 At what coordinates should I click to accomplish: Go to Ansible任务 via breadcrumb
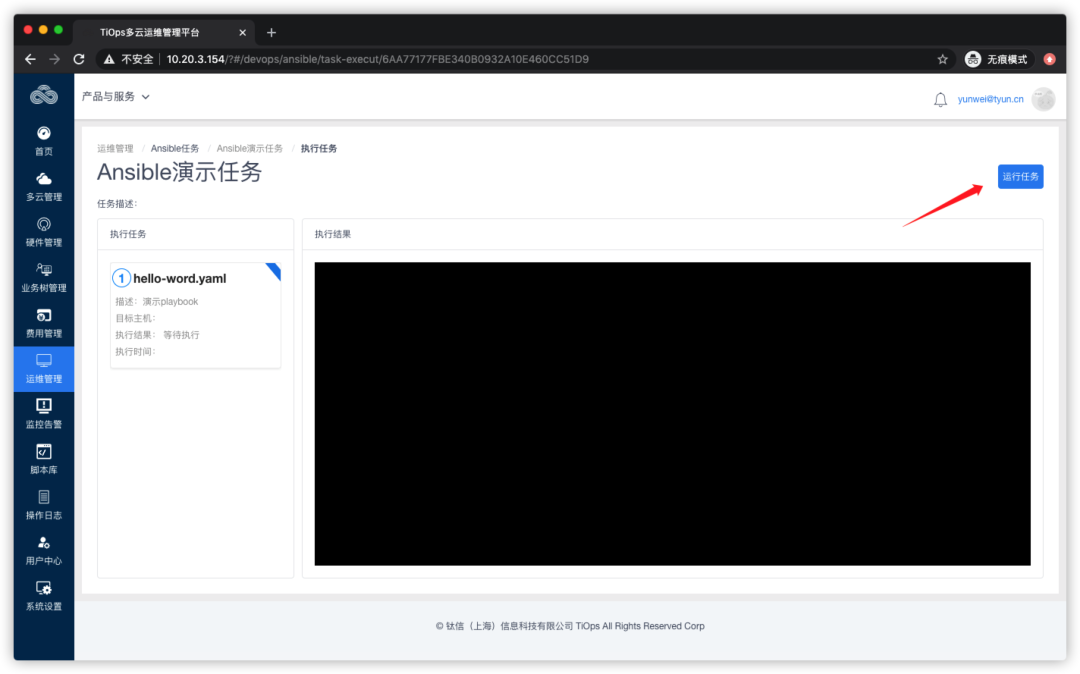[175, 147]
